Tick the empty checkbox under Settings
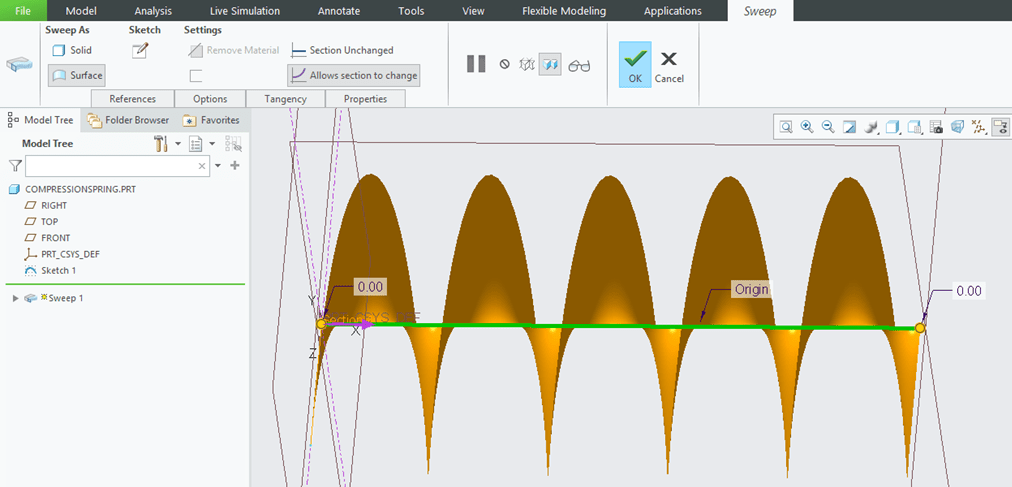 point(196,75)
